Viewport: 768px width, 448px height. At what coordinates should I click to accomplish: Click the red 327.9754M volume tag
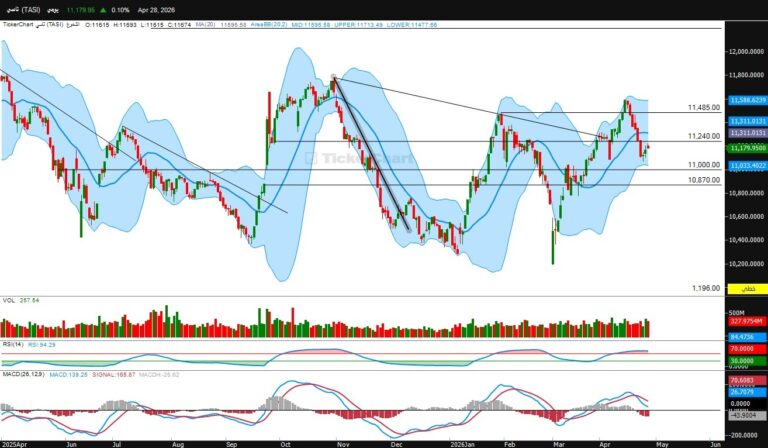(x=746, y=321)
